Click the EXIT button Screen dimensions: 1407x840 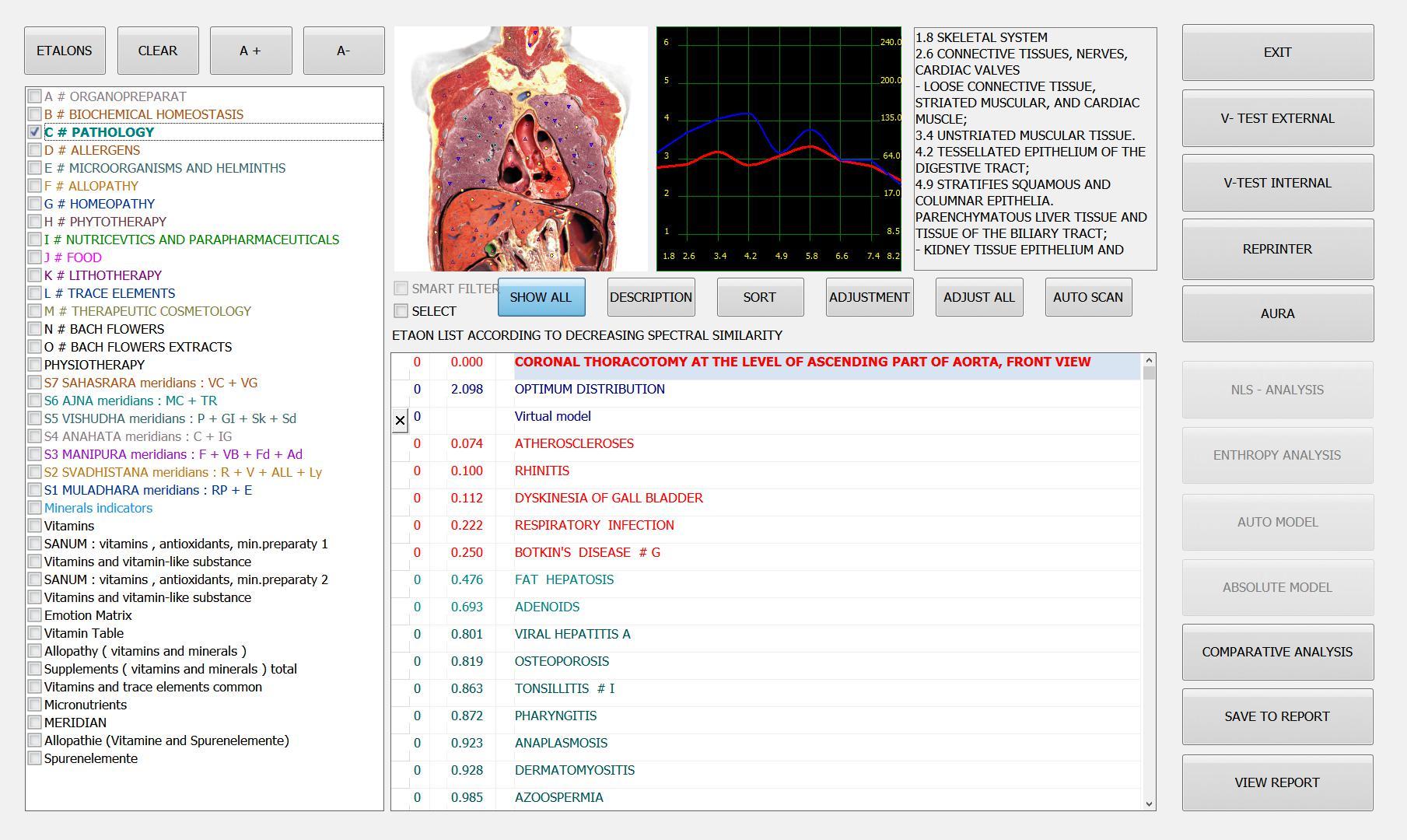tap(1278, 52)
